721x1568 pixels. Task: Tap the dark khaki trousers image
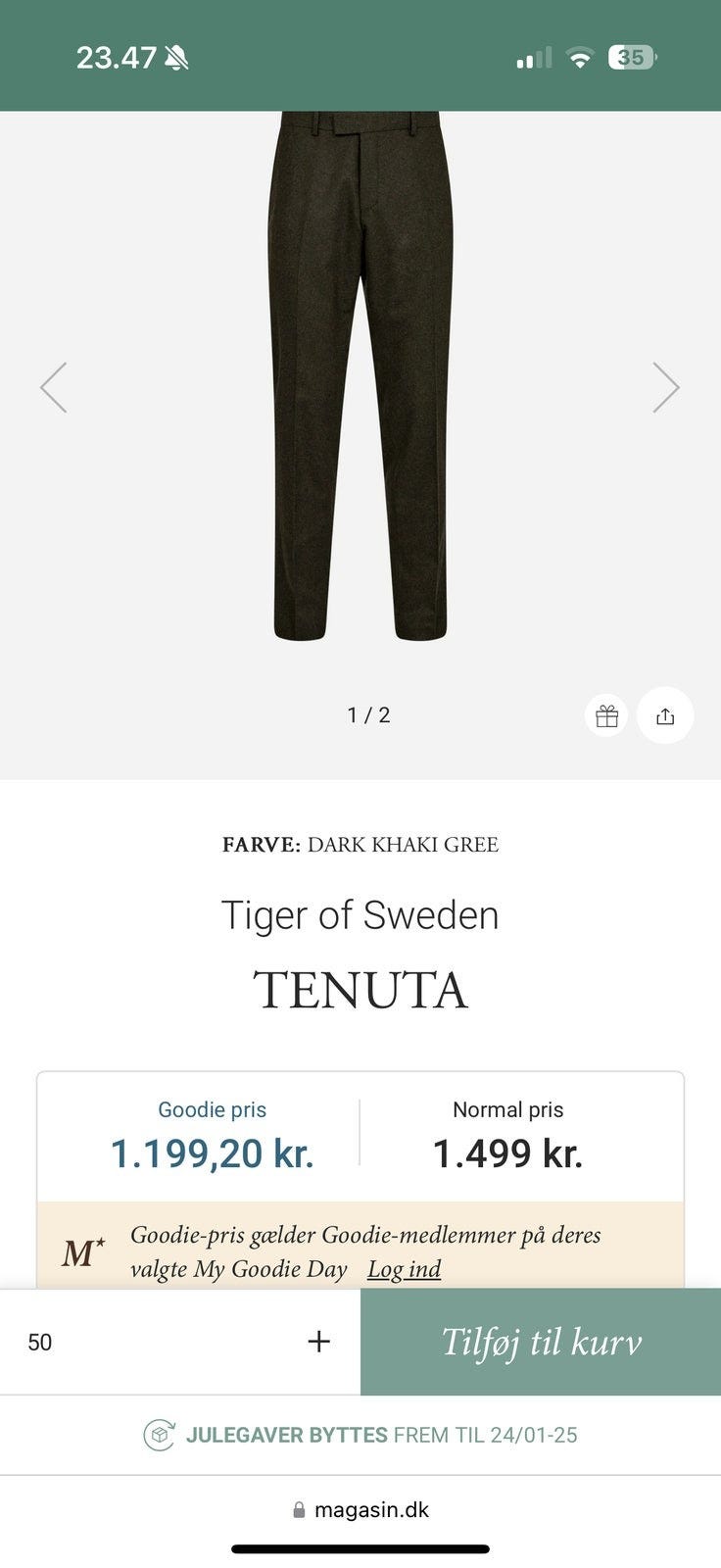(360, 377)
